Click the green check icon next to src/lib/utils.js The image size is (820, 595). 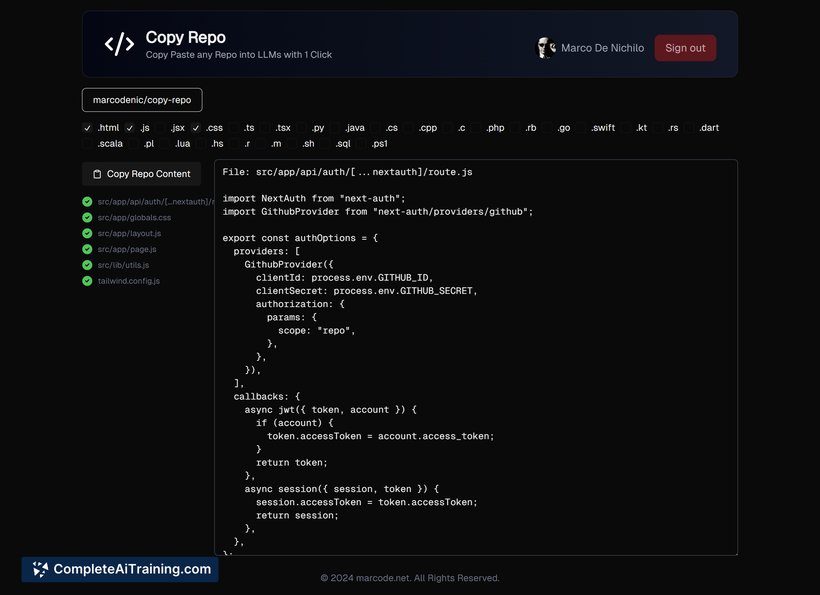point(87,265)
